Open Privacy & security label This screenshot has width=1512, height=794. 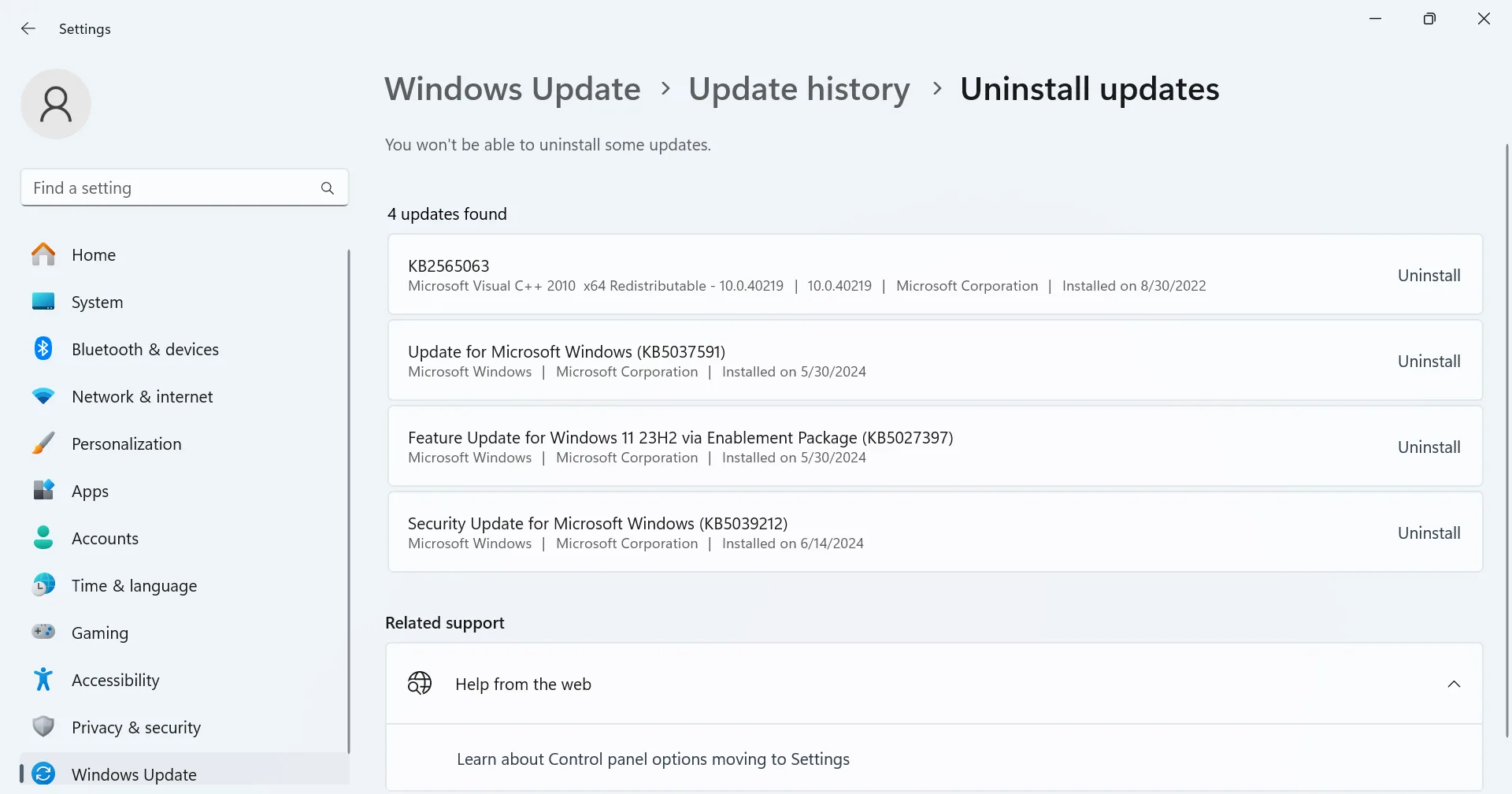(x=136, y=728)
